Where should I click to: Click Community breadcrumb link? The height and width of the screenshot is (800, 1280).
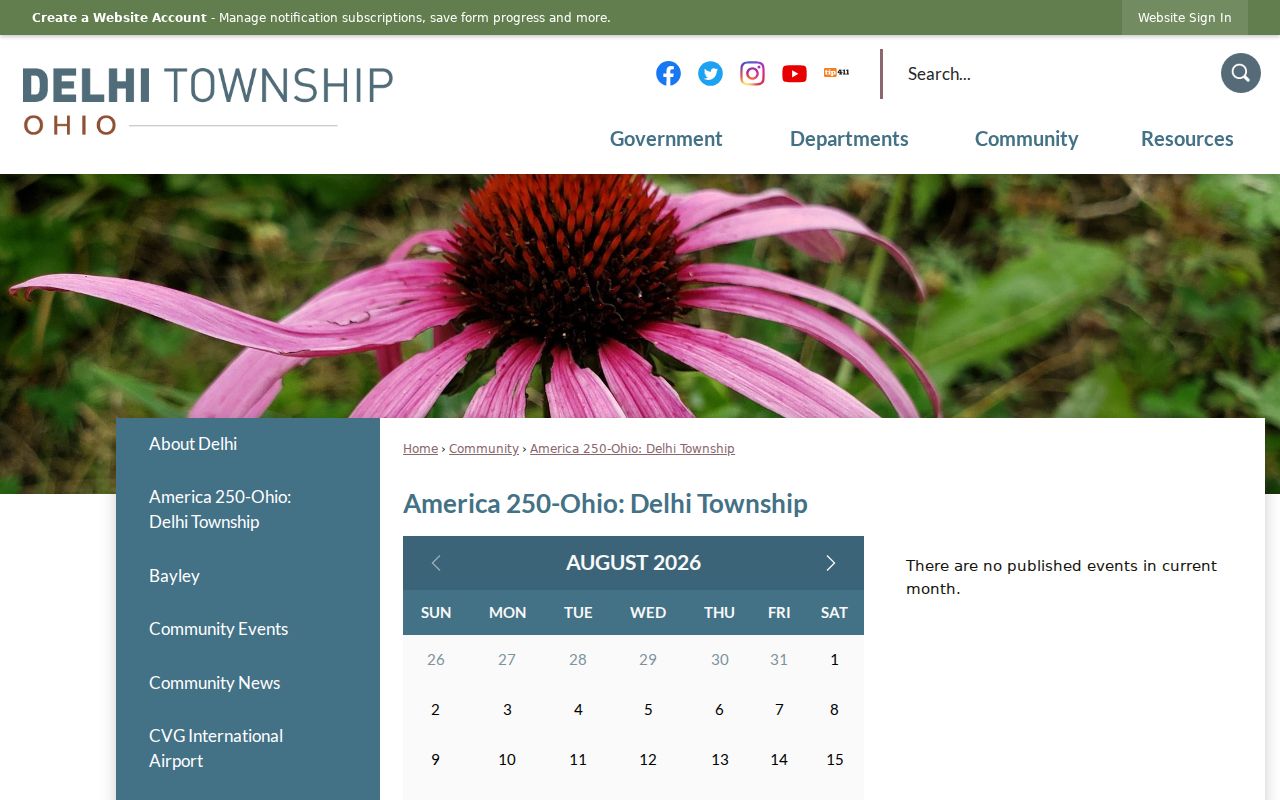[x=484, y=449]
